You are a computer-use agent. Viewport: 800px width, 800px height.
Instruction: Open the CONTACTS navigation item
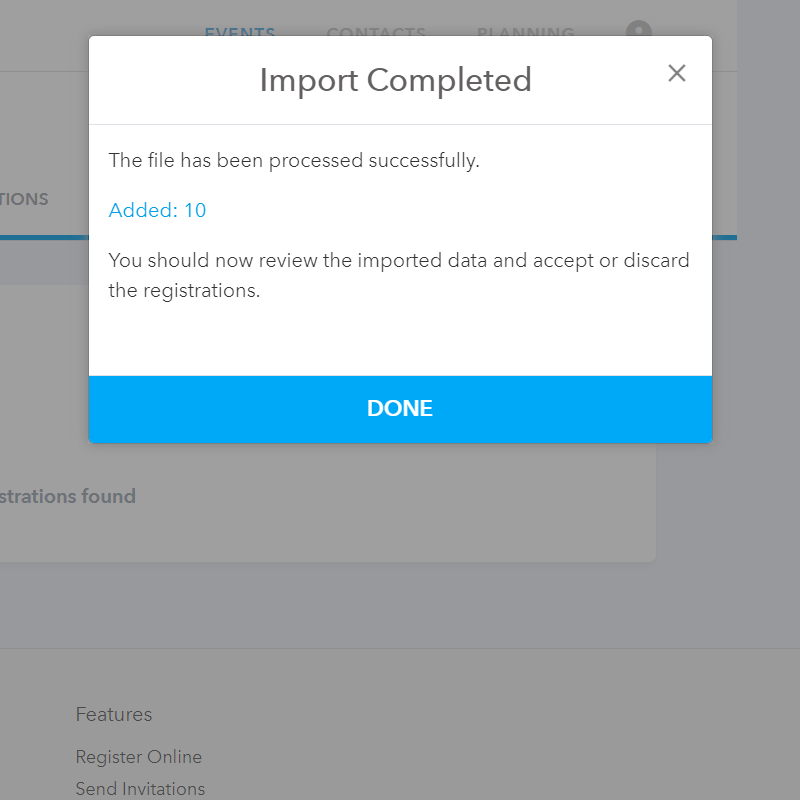click(376, 32)
